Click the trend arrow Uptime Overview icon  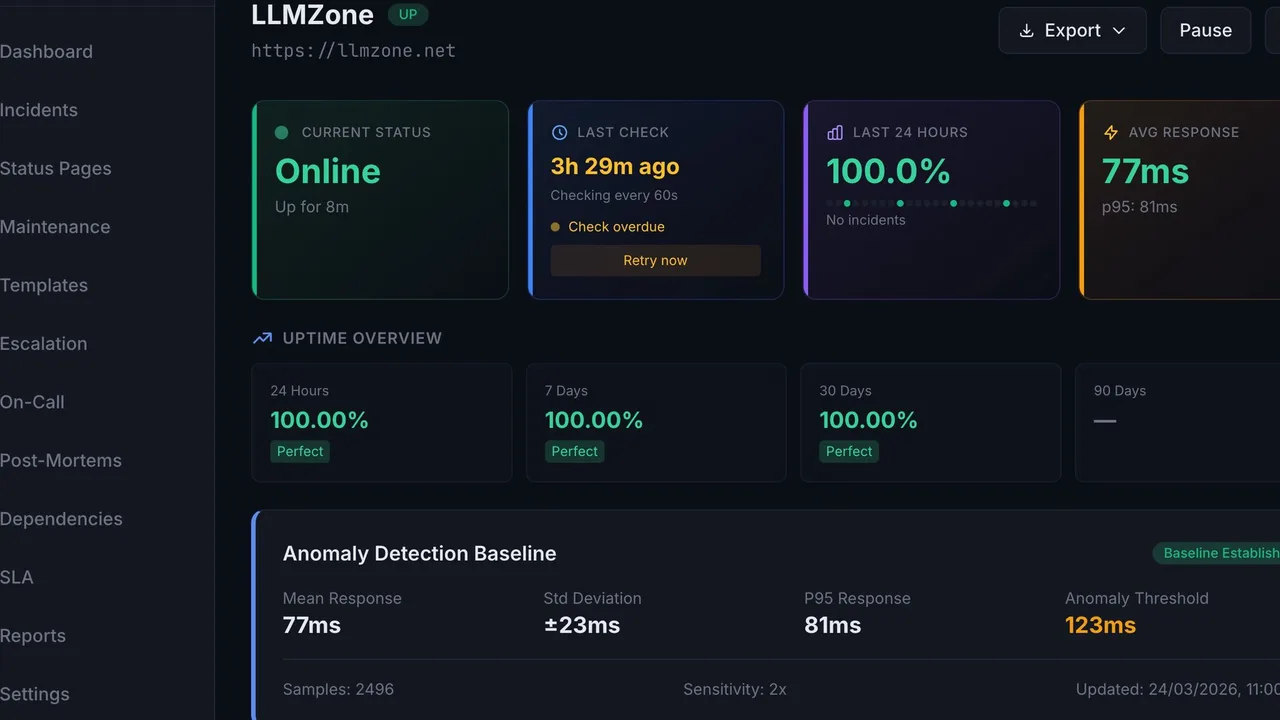[x=262, y=338]
